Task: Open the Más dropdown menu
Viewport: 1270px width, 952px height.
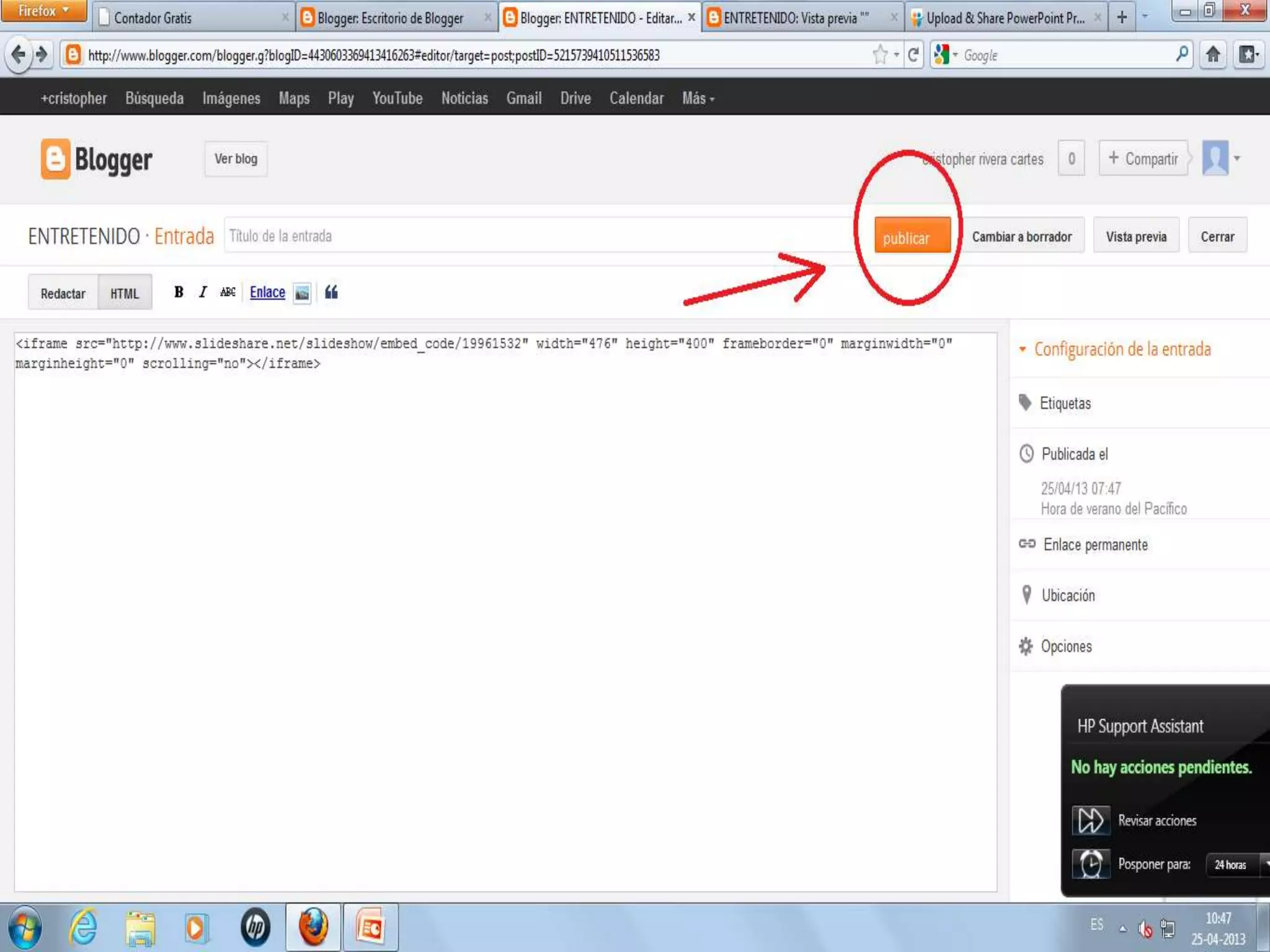Action: tap(698, 99)
